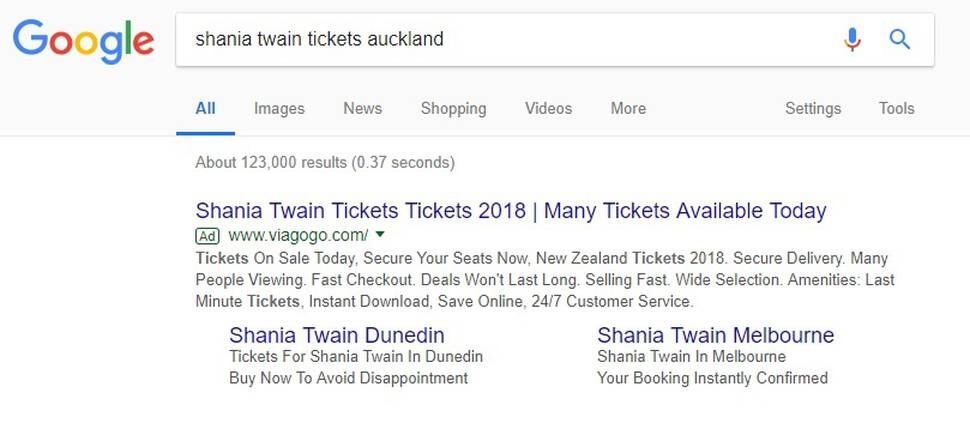
Task: Open the Shania Twain Dunedin sitelink
Action: point(337,335)
